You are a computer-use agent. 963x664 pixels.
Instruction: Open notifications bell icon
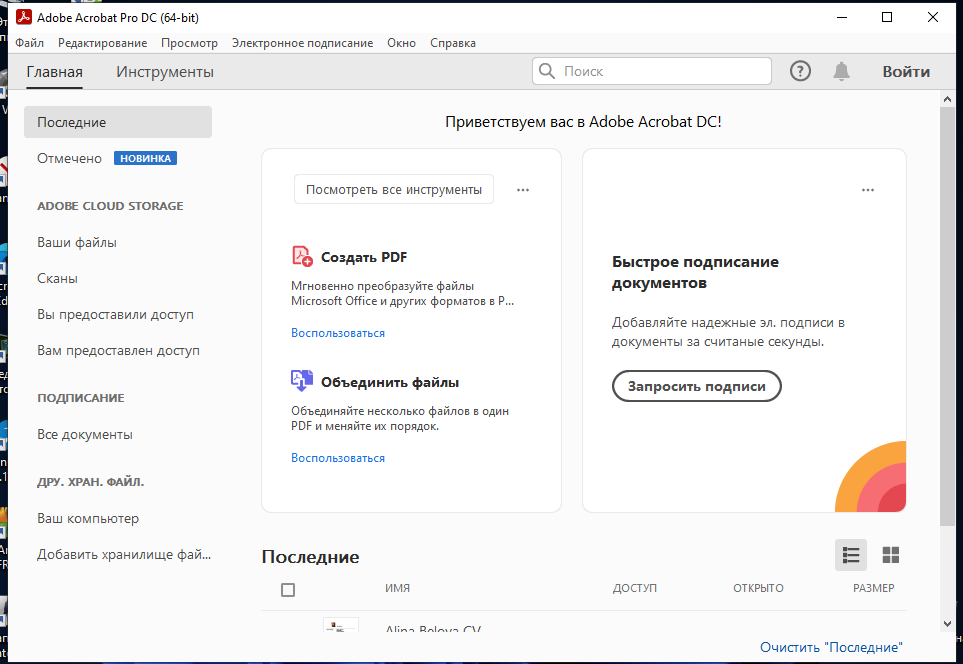(x=841, y=71)
